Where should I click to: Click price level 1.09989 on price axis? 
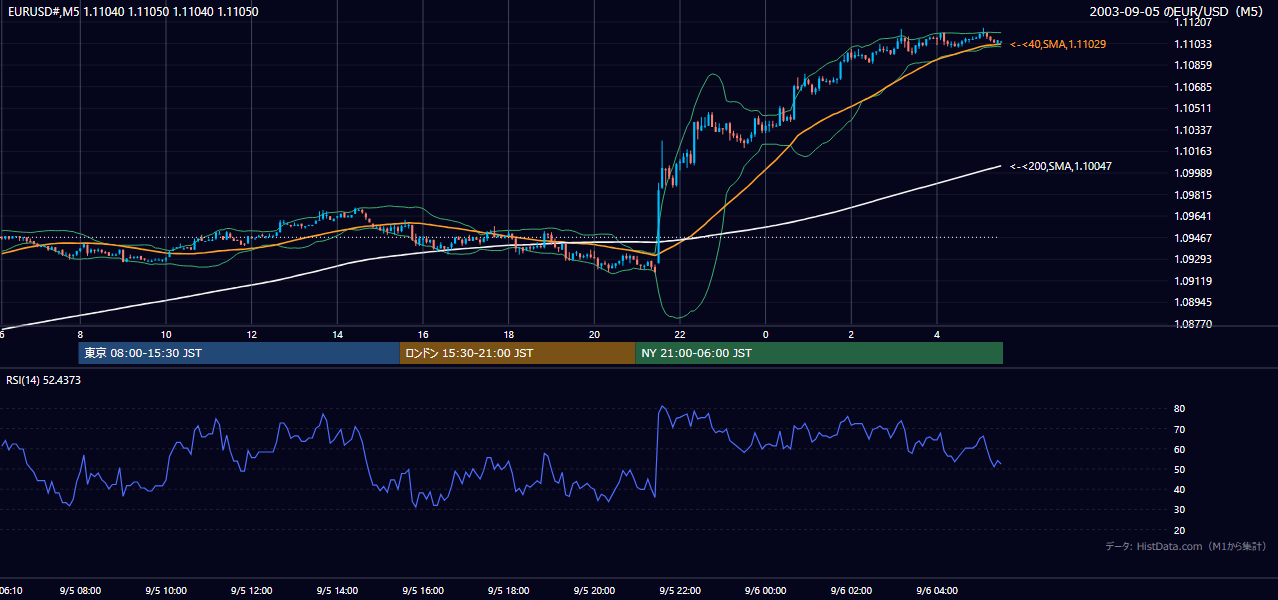point(1193,173)
